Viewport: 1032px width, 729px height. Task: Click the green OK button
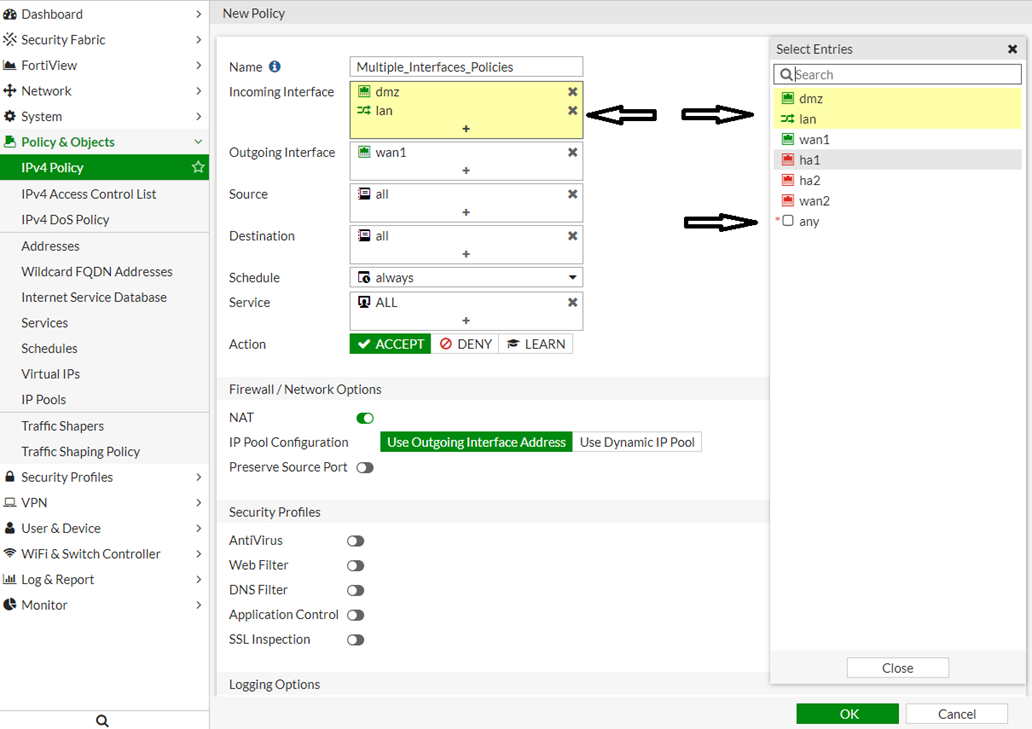click(x=847, y=714)
